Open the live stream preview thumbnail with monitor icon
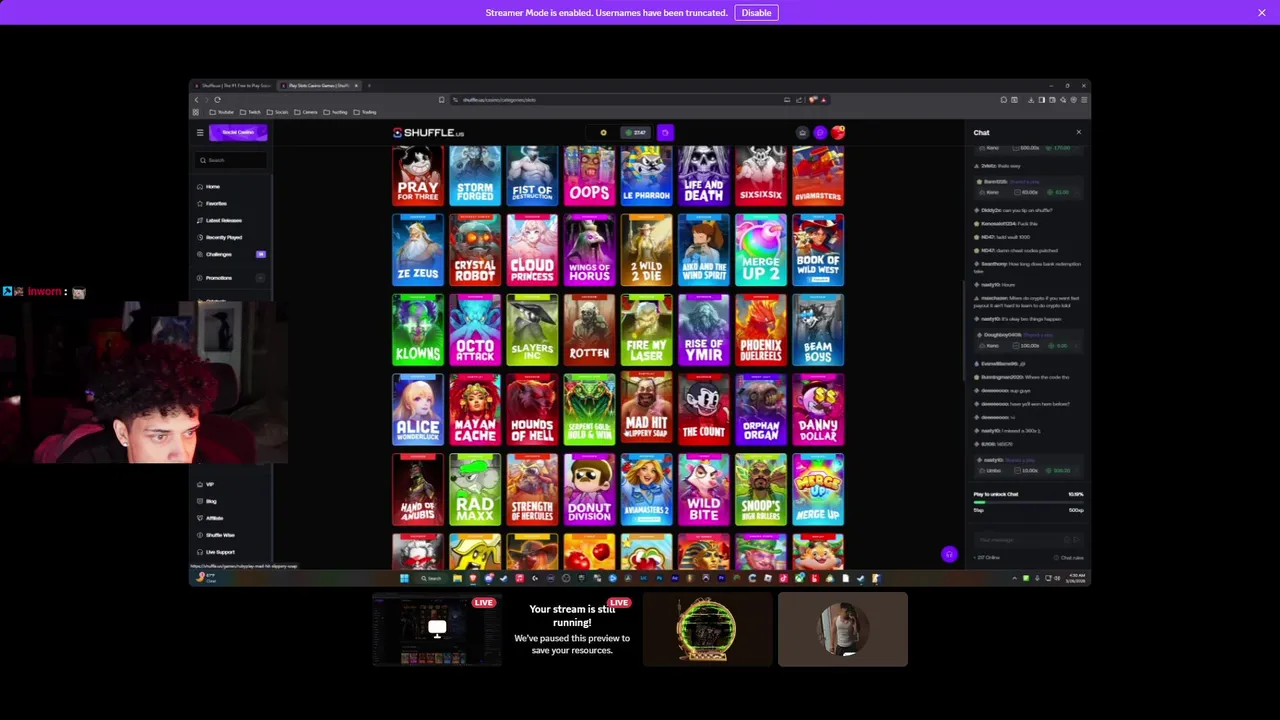 click(x=437, y=629)
